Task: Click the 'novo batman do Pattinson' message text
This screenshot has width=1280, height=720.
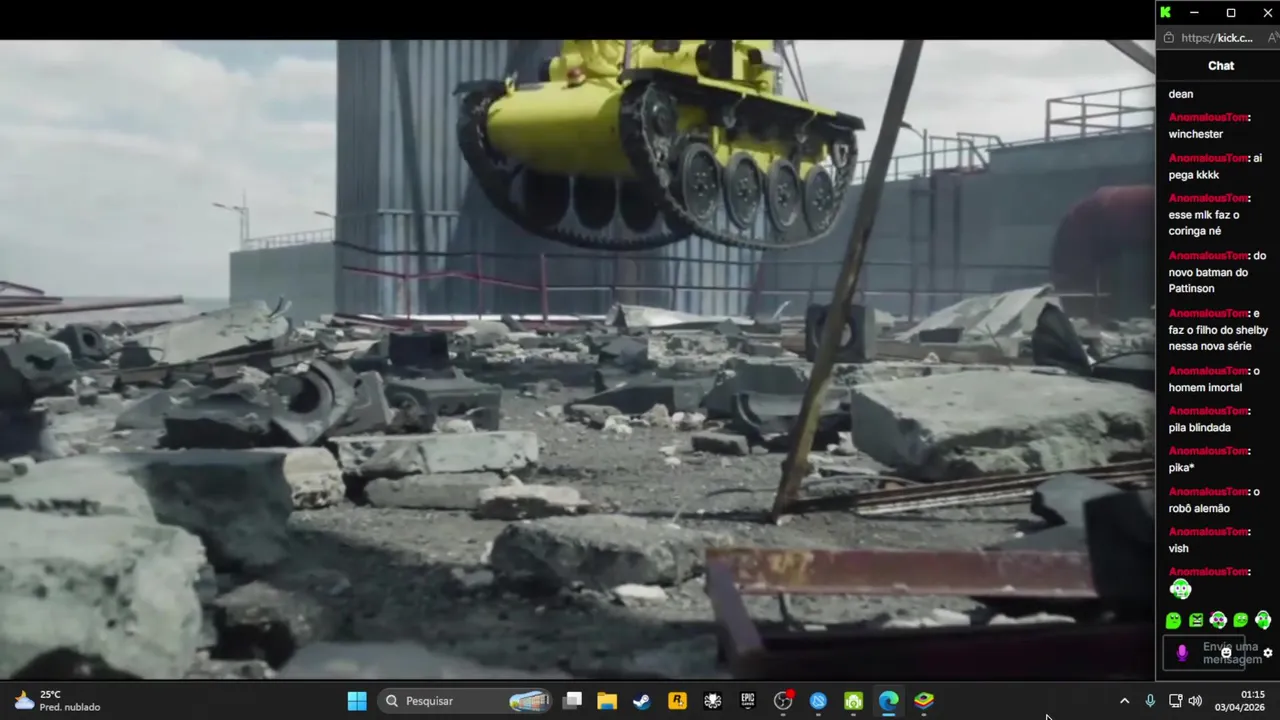Action: pyautogui.click(x=1208, y=280)
